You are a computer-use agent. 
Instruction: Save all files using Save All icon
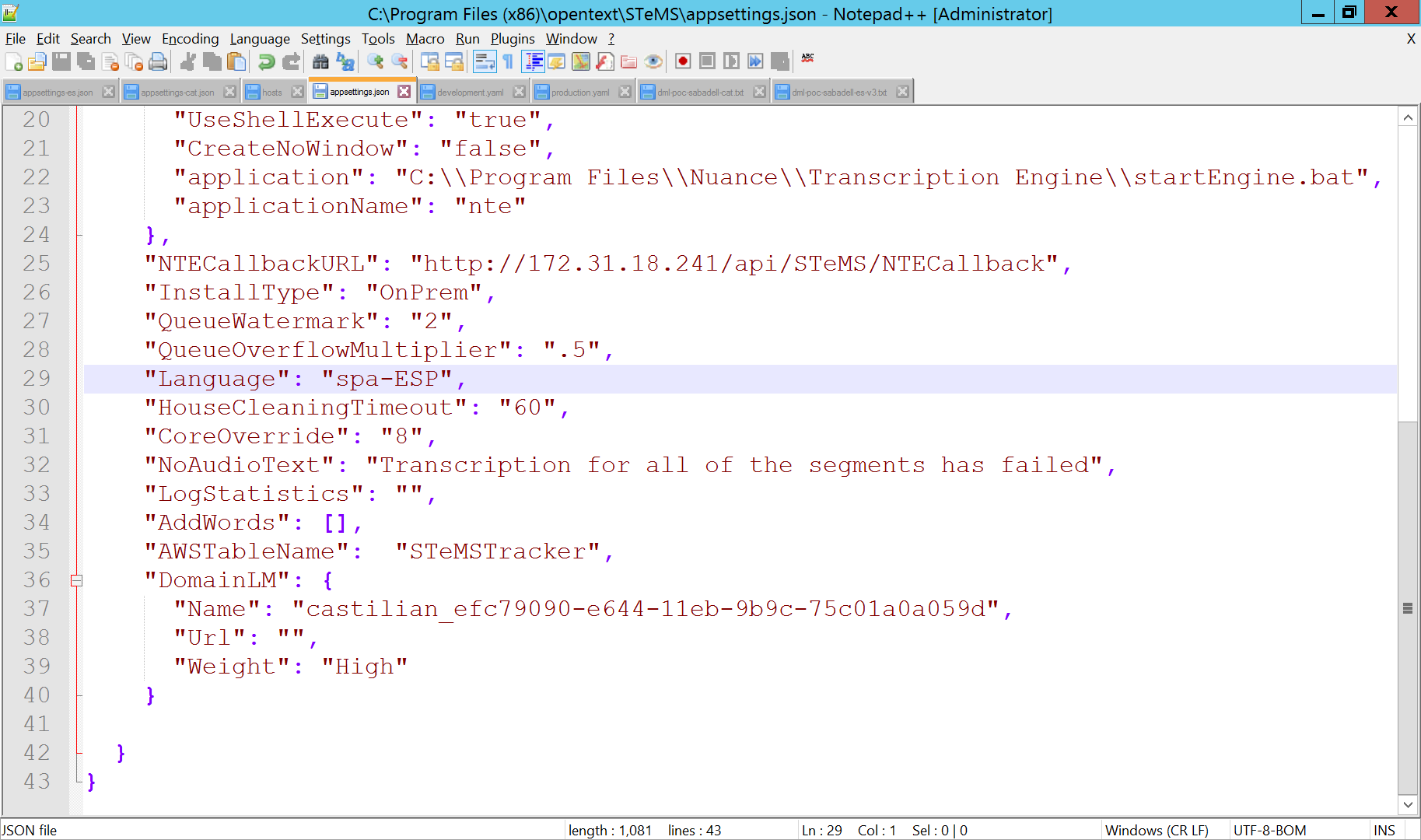pos(86,61)
